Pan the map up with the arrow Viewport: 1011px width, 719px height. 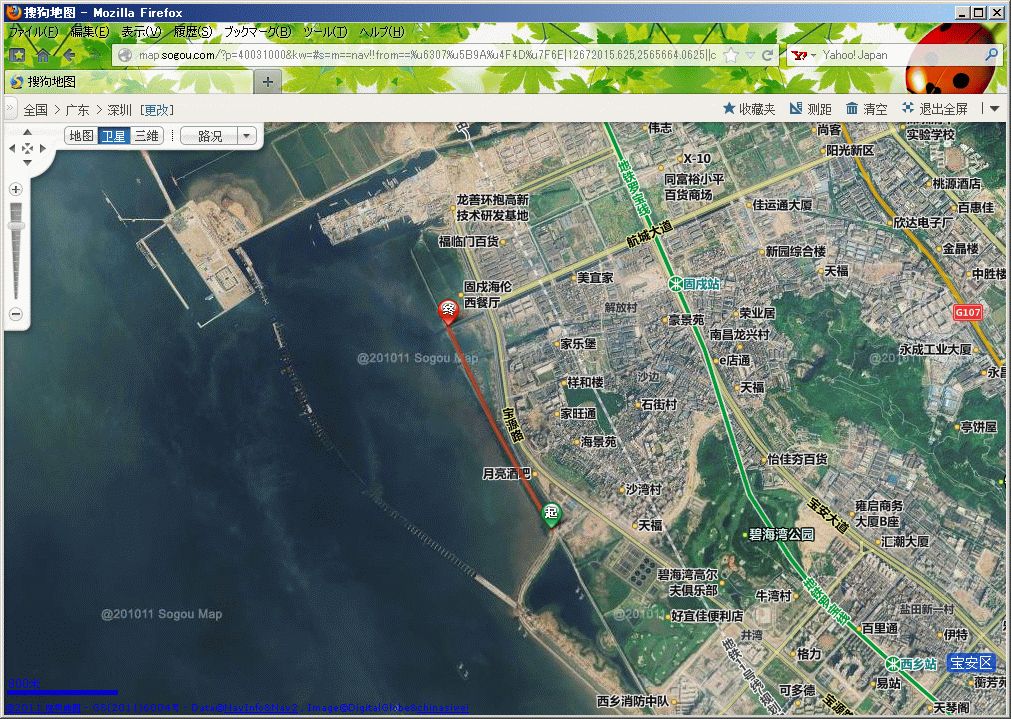(27, 134)
